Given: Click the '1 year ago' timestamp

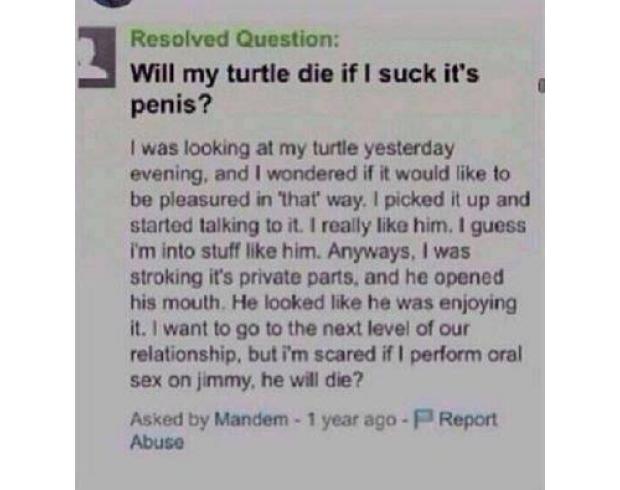Looking at the screenshot, I should (352, 420).
